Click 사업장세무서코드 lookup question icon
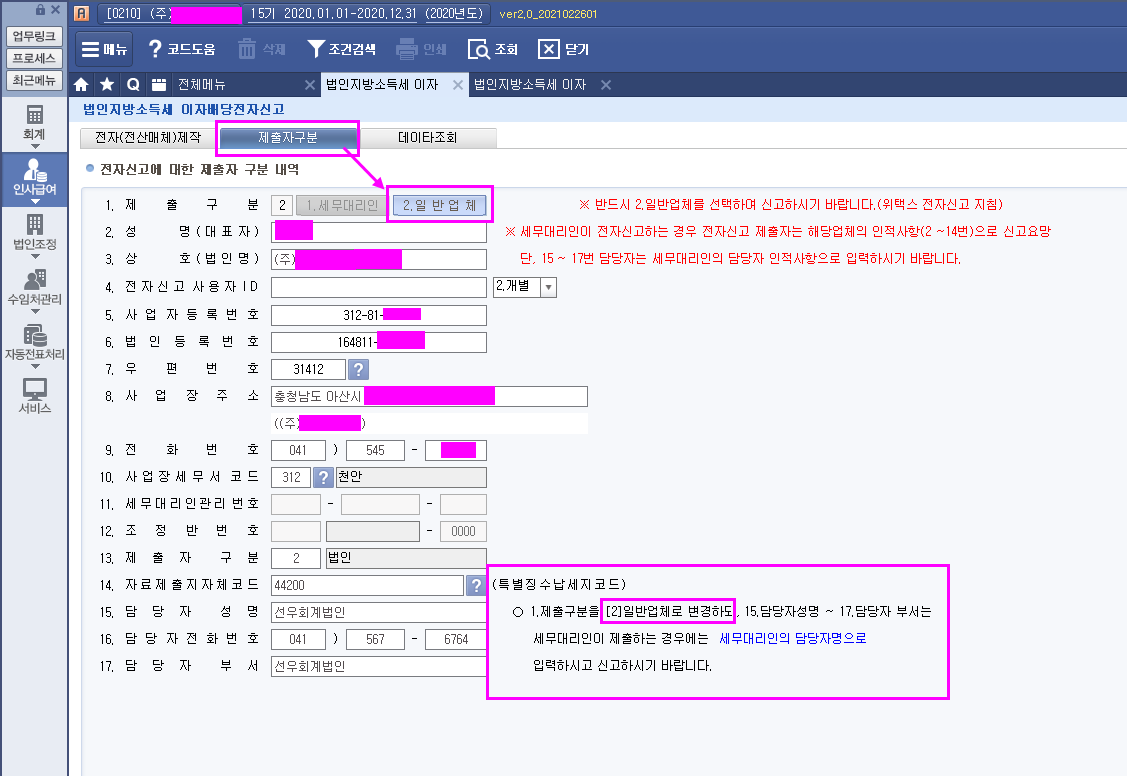1127x776 pixels. [324, 477]
